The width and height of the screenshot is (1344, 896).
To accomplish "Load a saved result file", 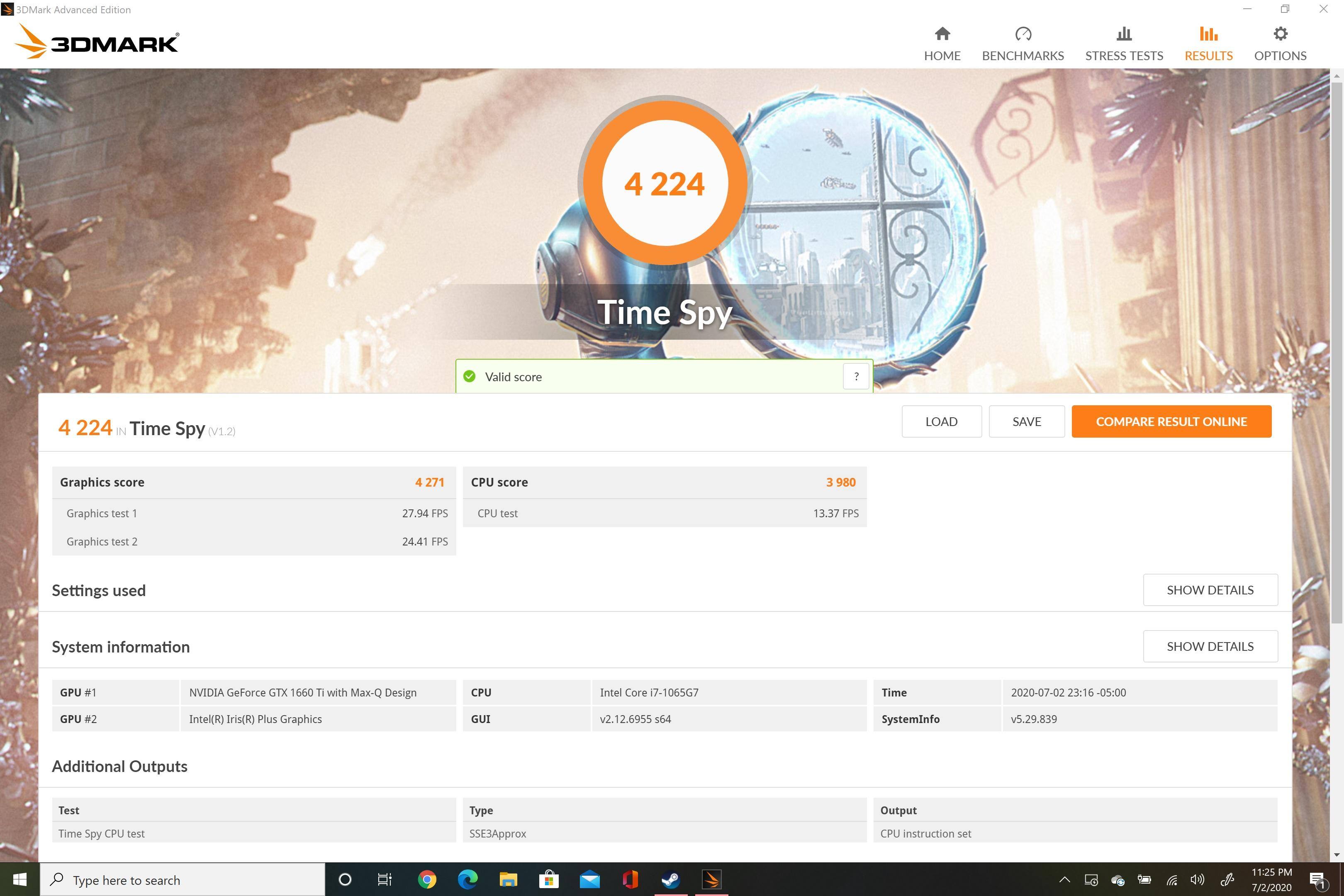I will pyautogui.click(x=941, y=422).
